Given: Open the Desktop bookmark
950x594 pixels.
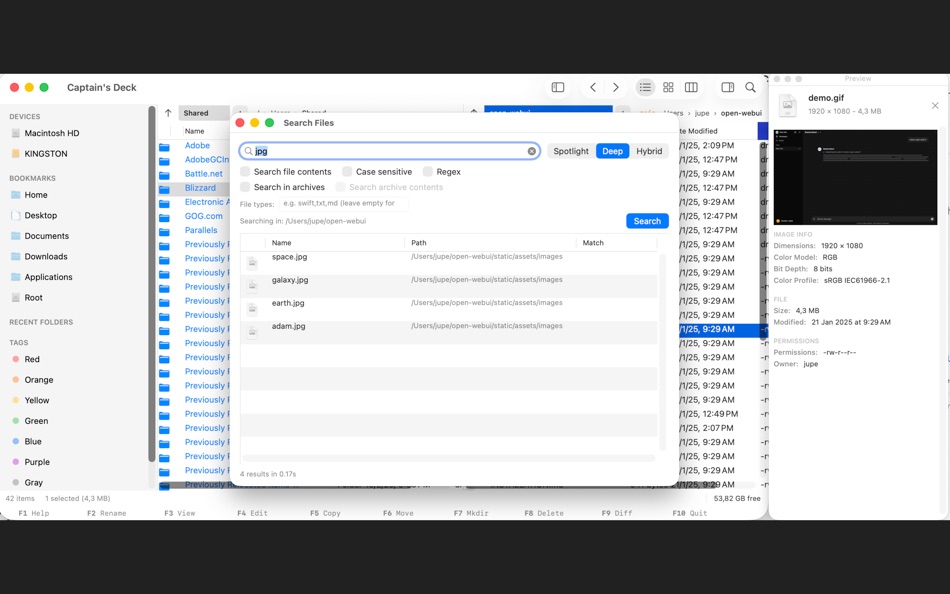Looking at the screenshot, I should (34, 215).
